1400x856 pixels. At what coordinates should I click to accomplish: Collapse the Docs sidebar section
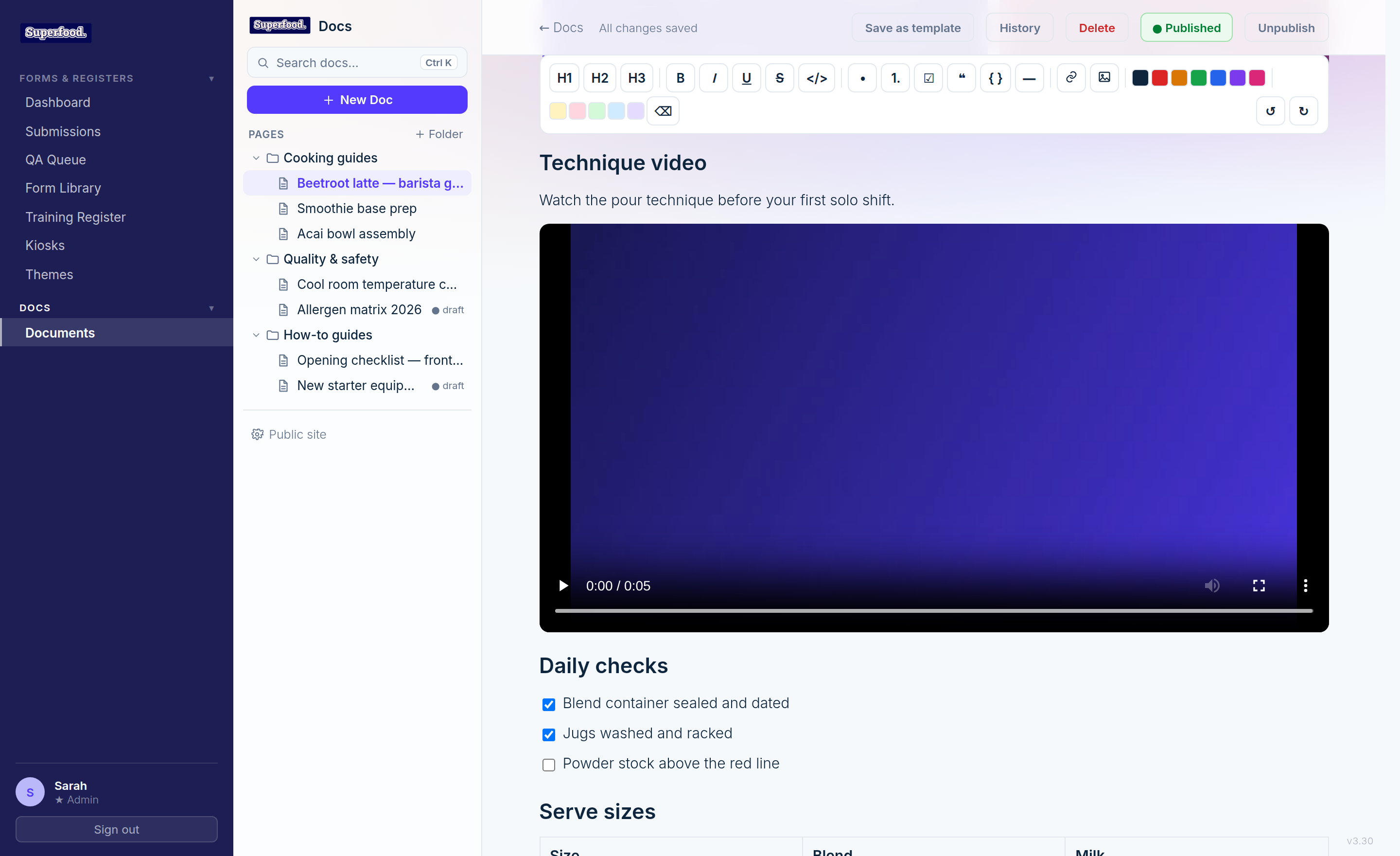(211, 308)
